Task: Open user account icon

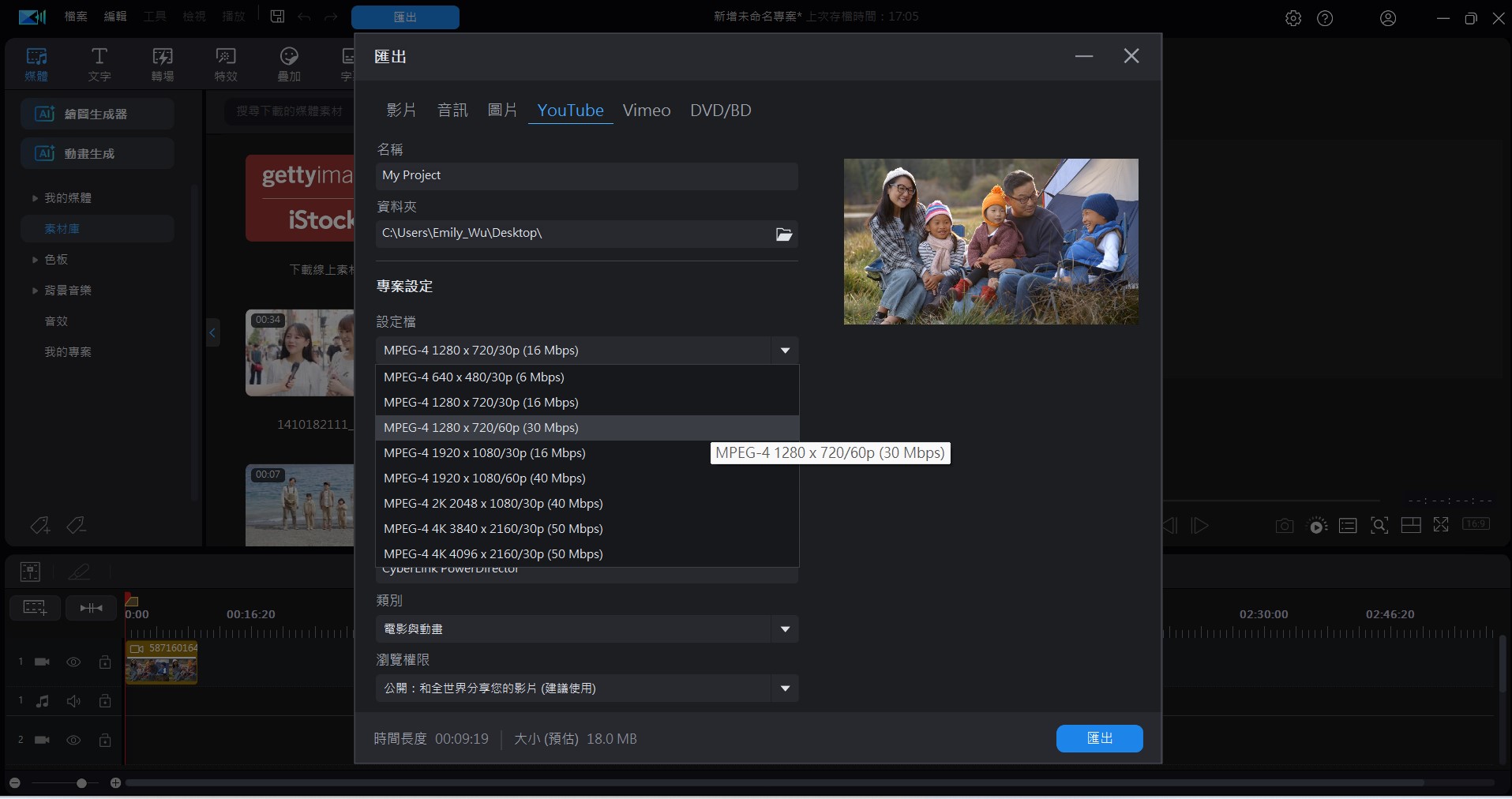Action: [1388, 18]
